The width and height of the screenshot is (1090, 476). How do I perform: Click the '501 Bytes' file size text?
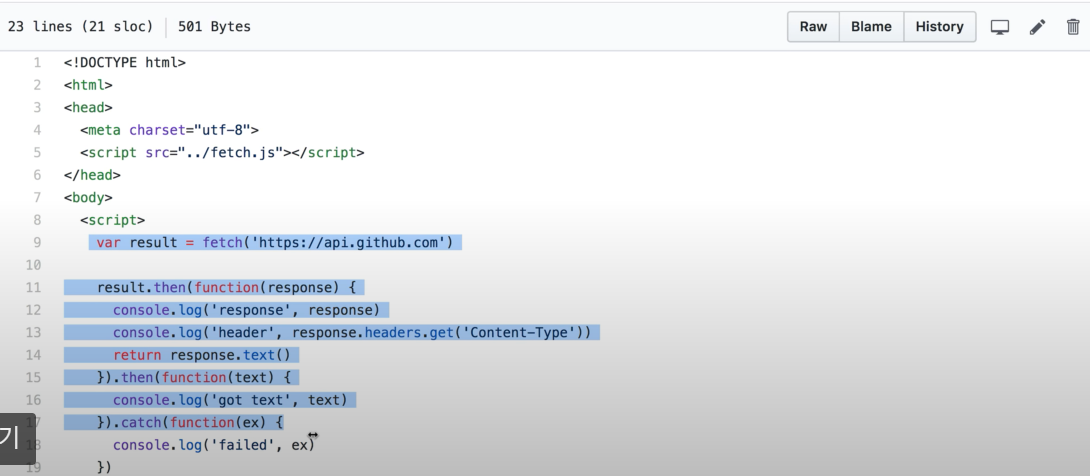(214, 26)
